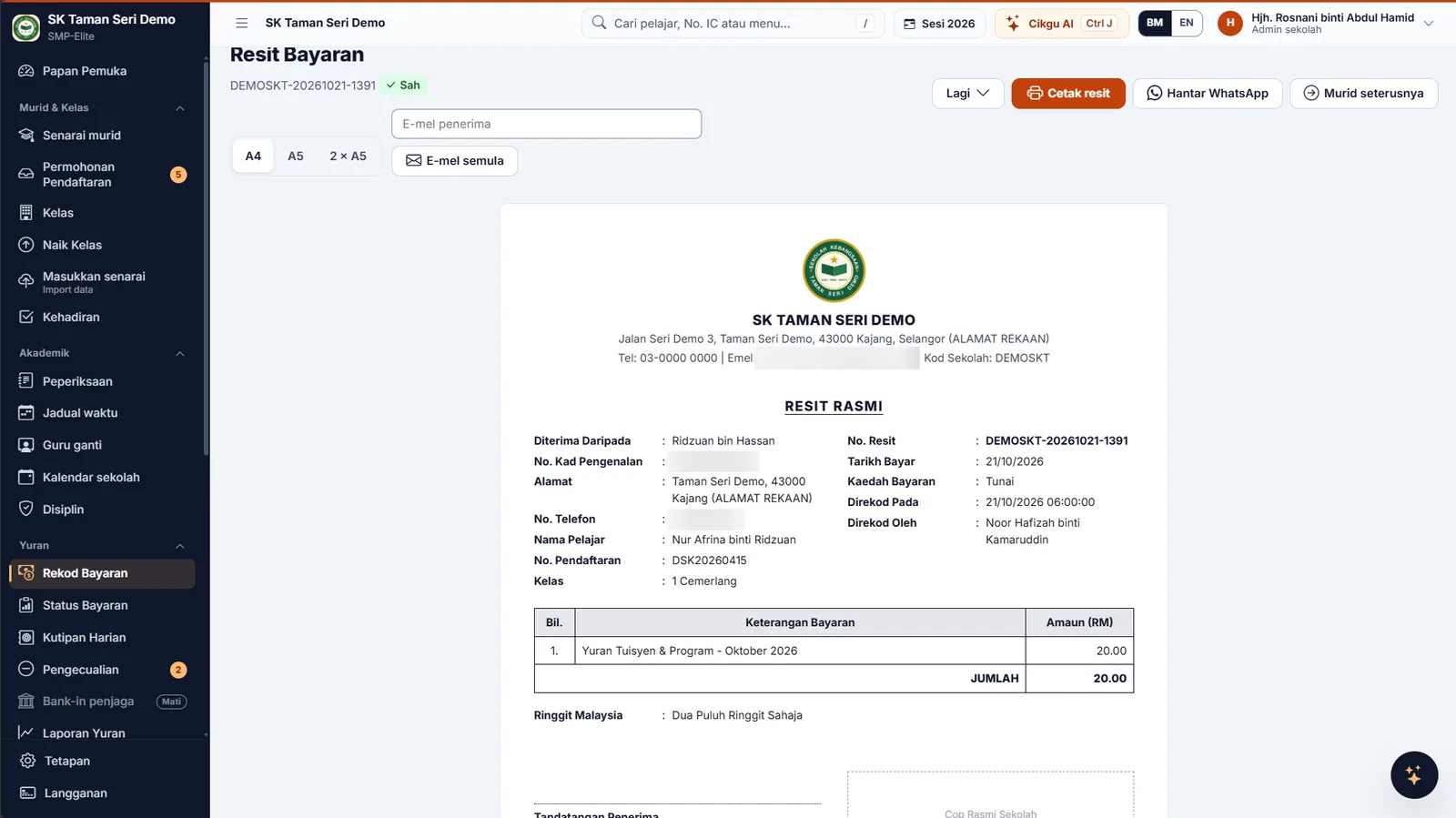Focus the search pelajar search box

click(x=733, y=24)
